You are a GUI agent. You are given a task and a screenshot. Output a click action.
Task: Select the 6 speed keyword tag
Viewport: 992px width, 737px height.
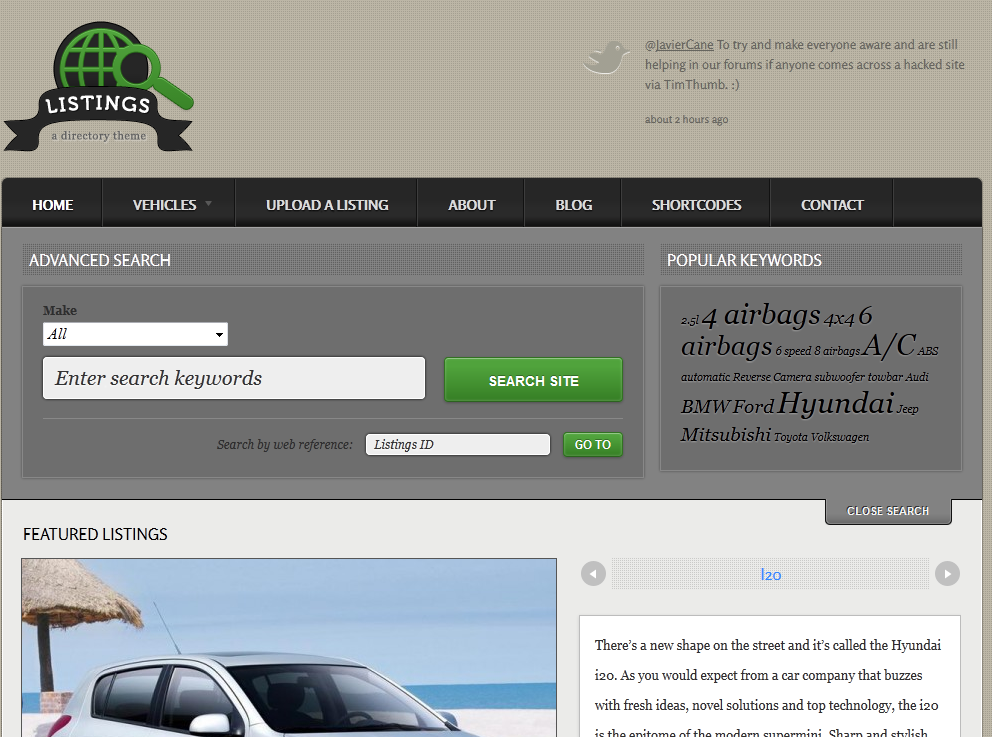[x=793, y=351]
